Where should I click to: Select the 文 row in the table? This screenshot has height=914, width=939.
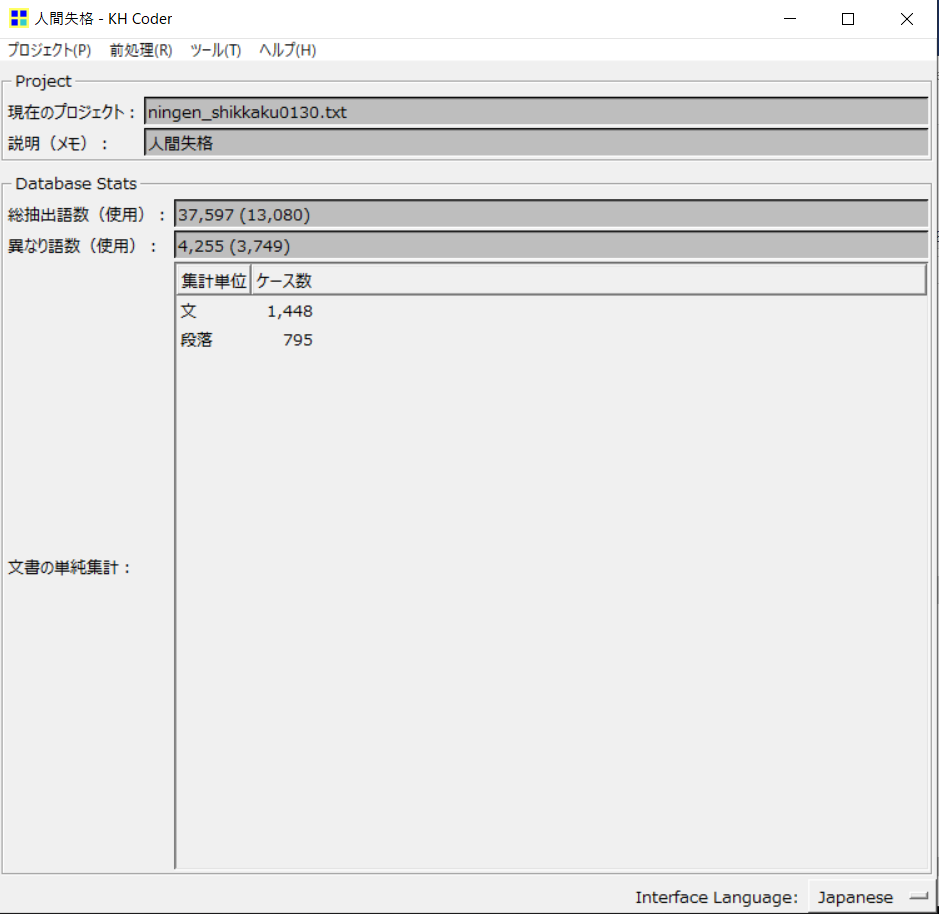click(x=189, y=312)
